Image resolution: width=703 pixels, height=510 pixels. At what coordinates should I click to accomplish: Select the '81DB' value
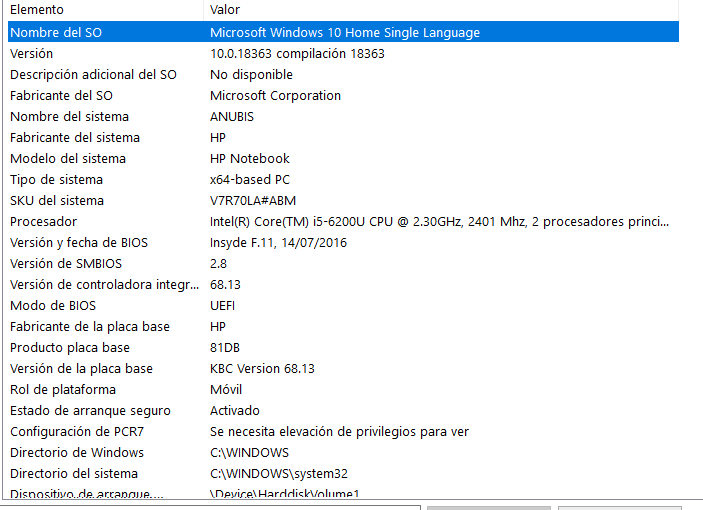click(x=225, y=348)
